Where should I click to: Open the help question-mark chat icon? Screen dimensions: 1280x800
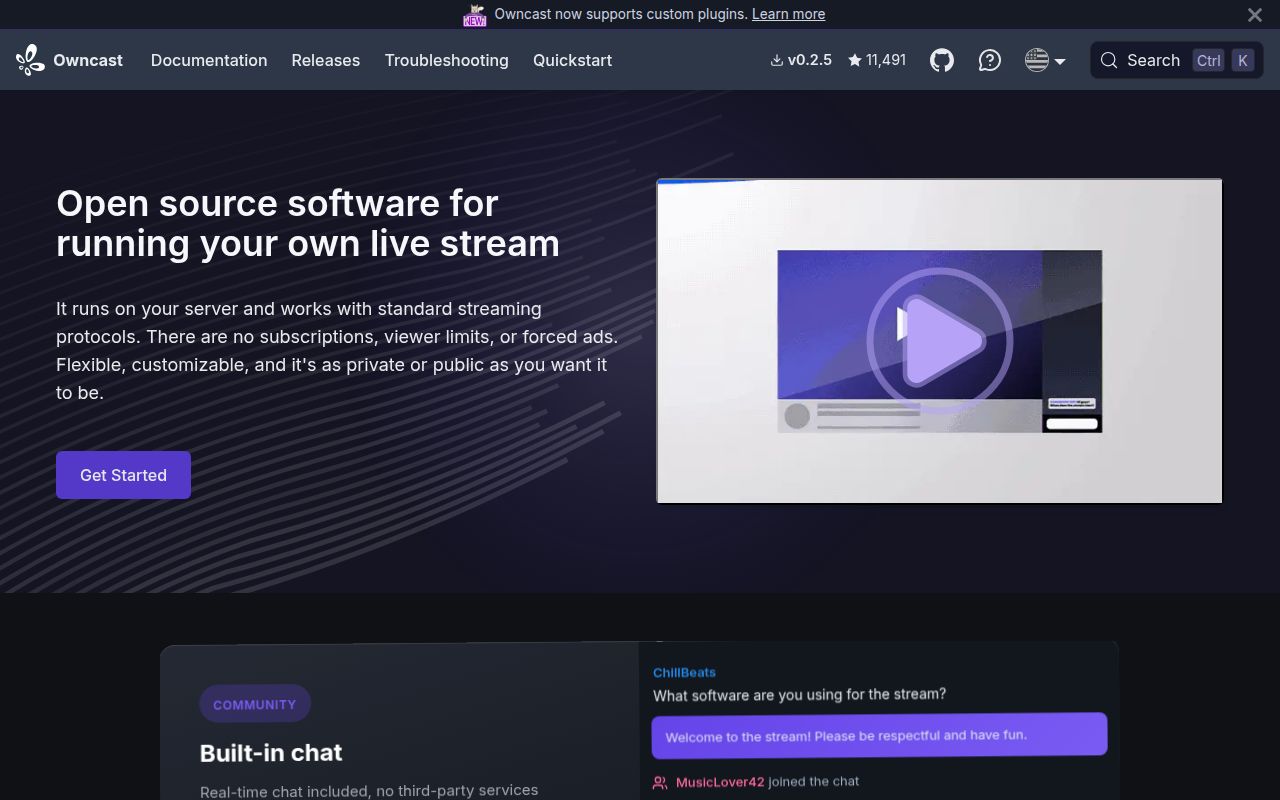(990, 60)
